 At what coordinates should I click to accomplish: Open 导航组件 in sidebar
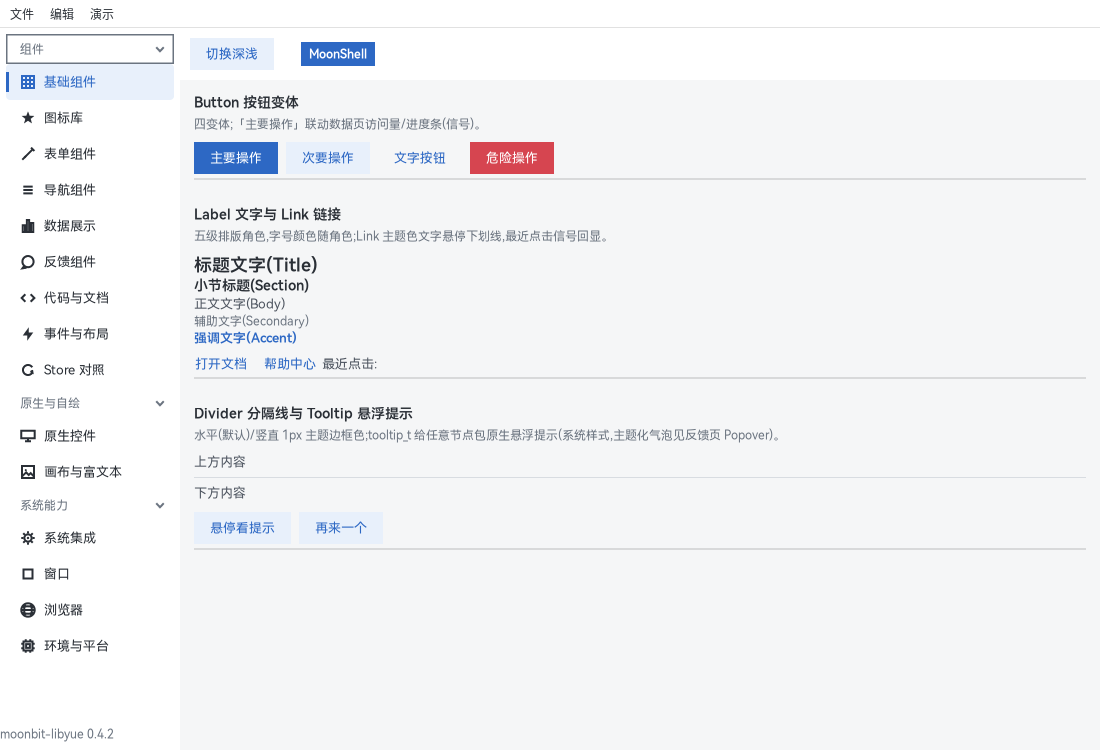(90, 190)
